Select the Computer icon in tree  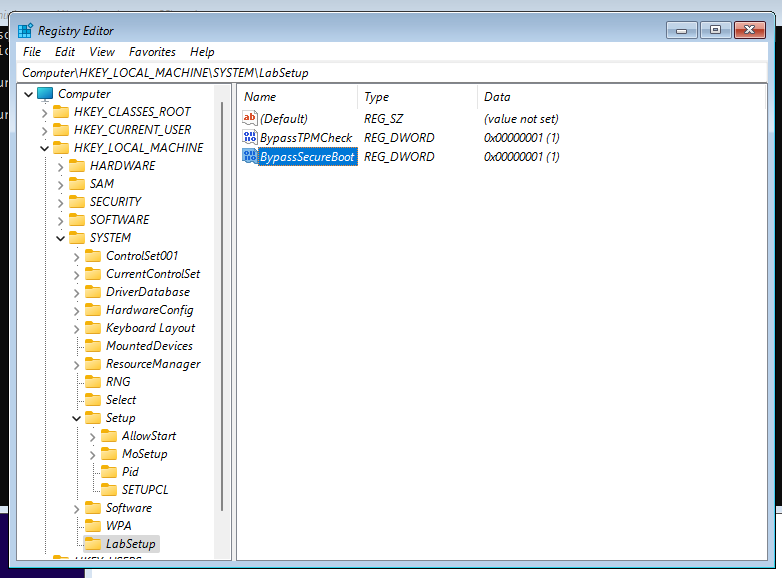point(45,94)
